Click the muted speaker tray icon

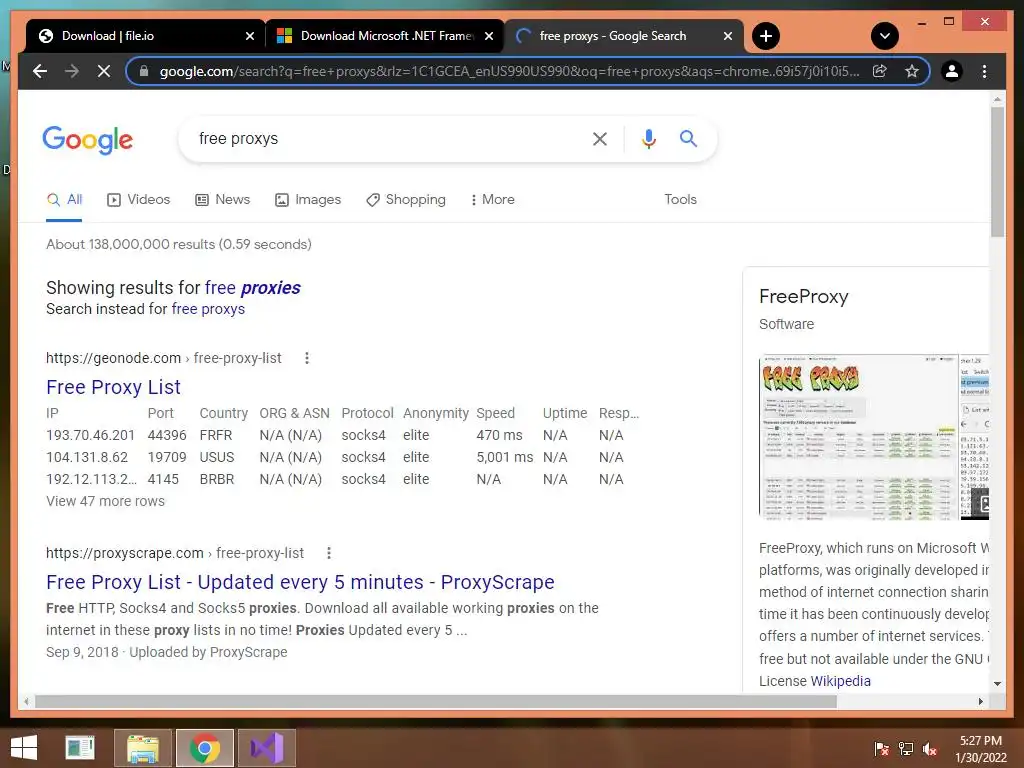click(930, 749)
